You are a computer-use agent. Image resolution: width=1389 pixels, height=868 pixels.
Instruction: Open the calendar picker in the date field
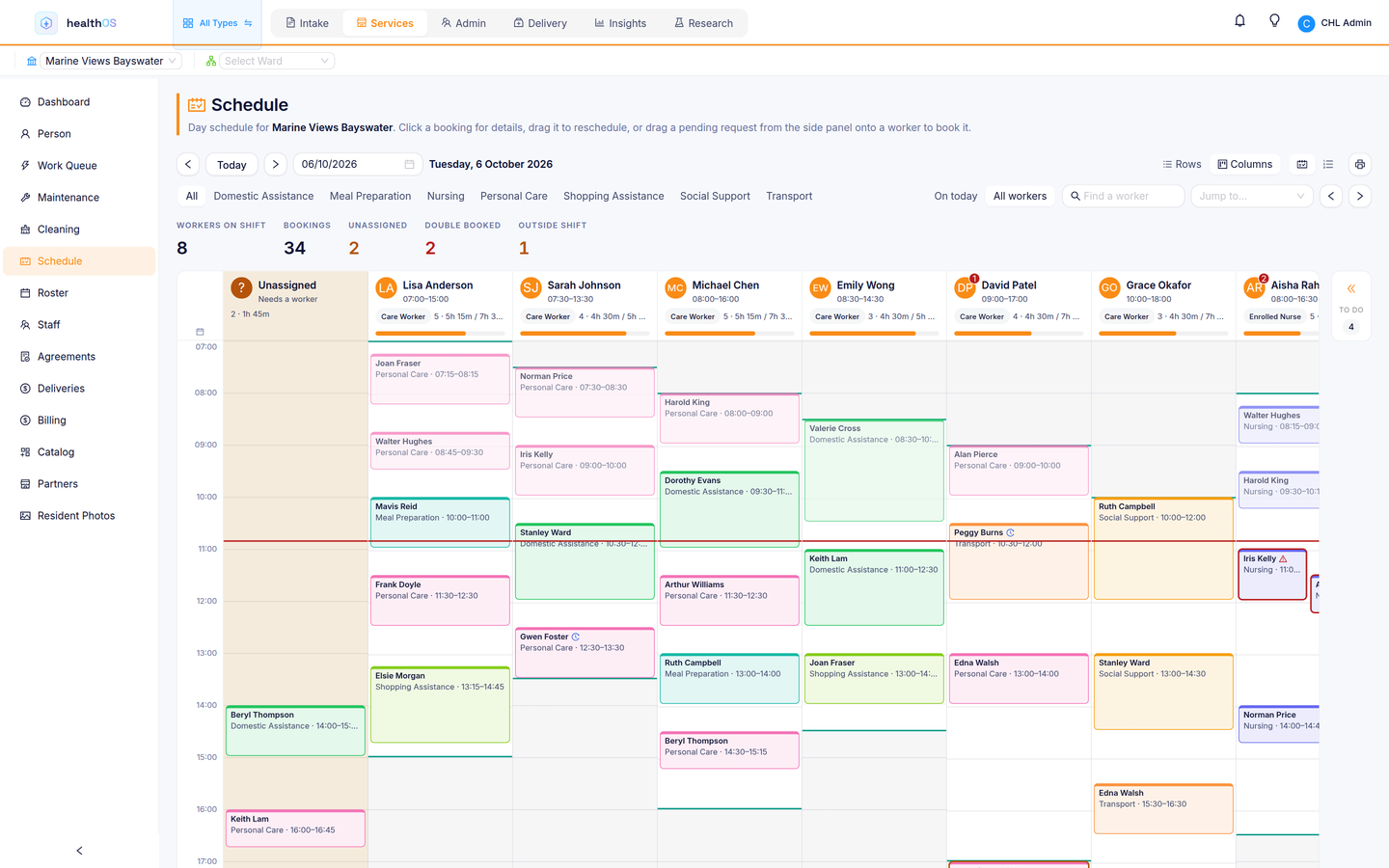point(409,165)
